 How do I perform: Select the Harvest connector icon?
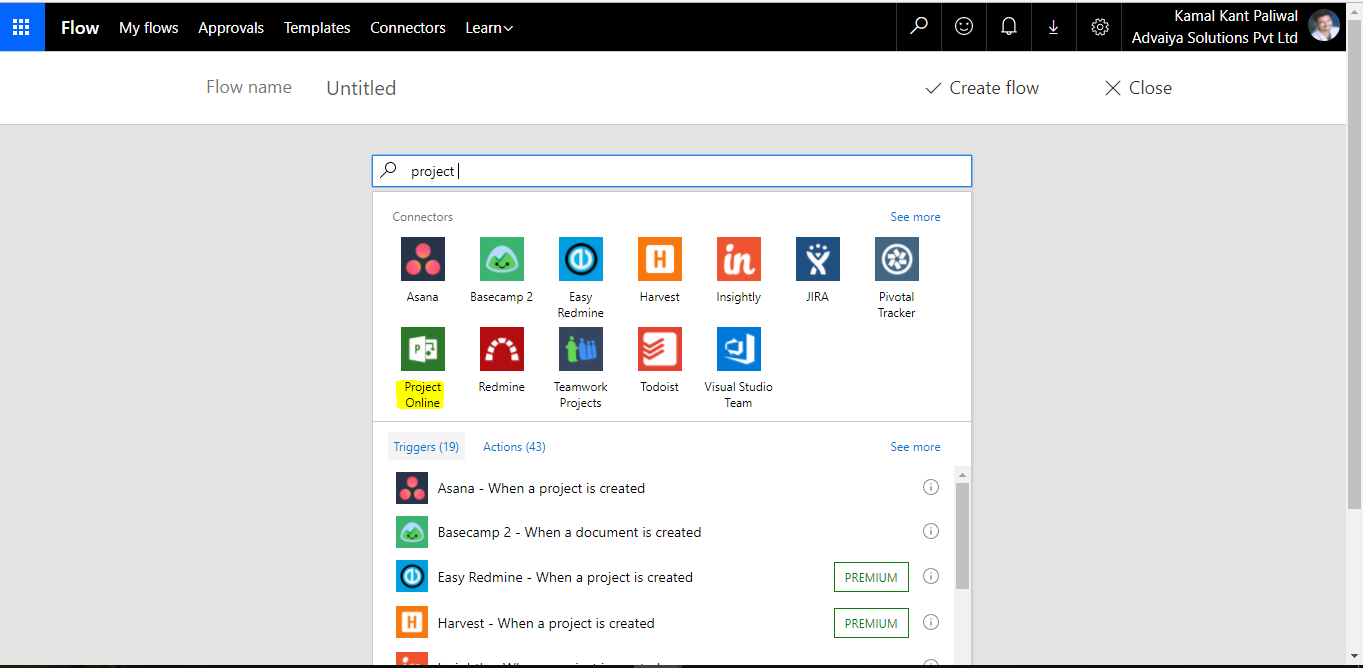pyautogui.click(x=660, y=259)
